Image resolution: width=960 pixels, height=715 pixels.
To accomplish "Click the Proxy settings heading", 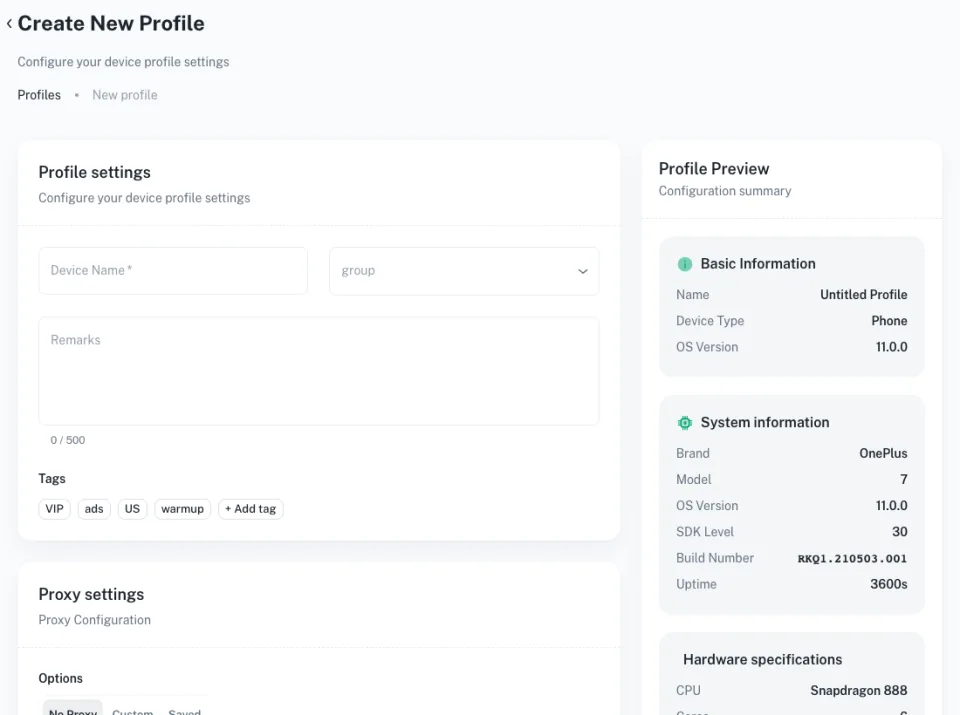I will click(91, 594).
